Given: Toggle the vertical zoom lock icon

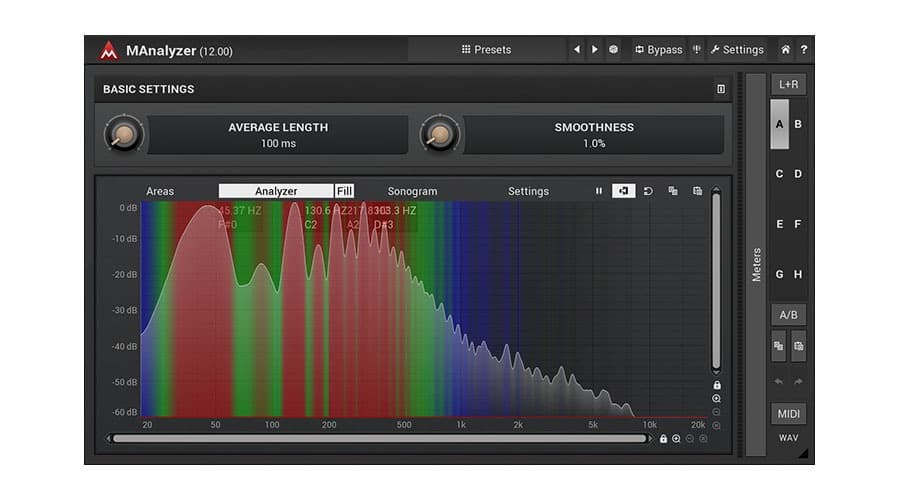Looking at the screenshot, I should [717, 385].
